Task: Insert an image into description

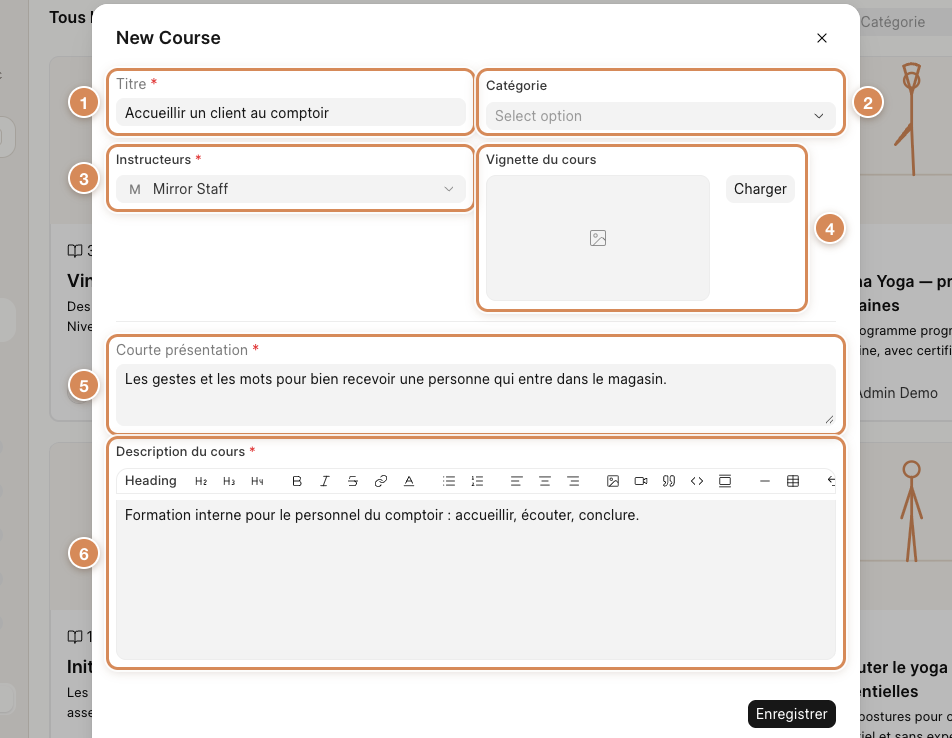Action: pos(613,481)
